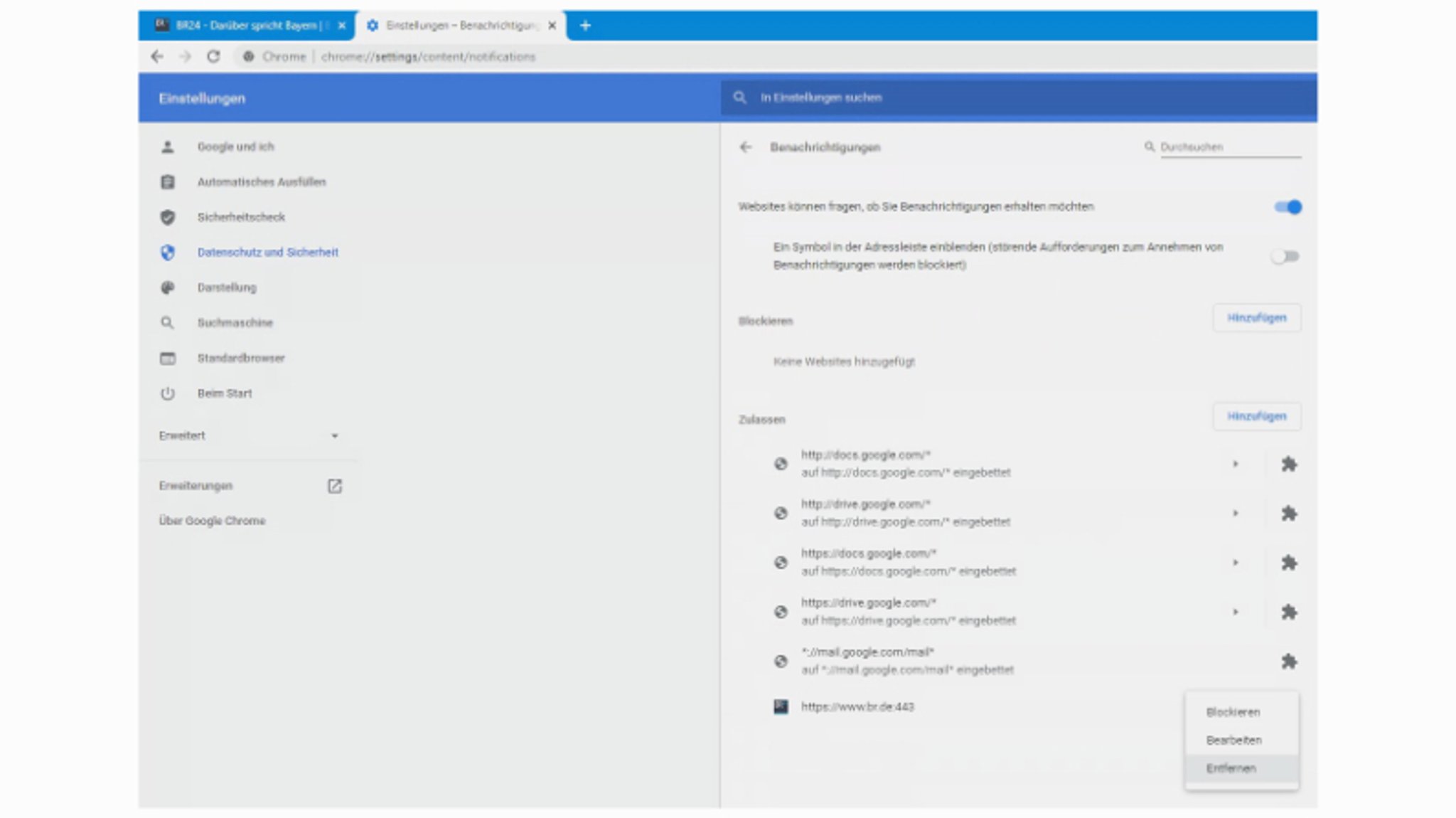Viewport: 1456px width, 818px height.
Task: Toggle Symbol in der Adressleiste switch
Action: click(x=1285, y=256)
